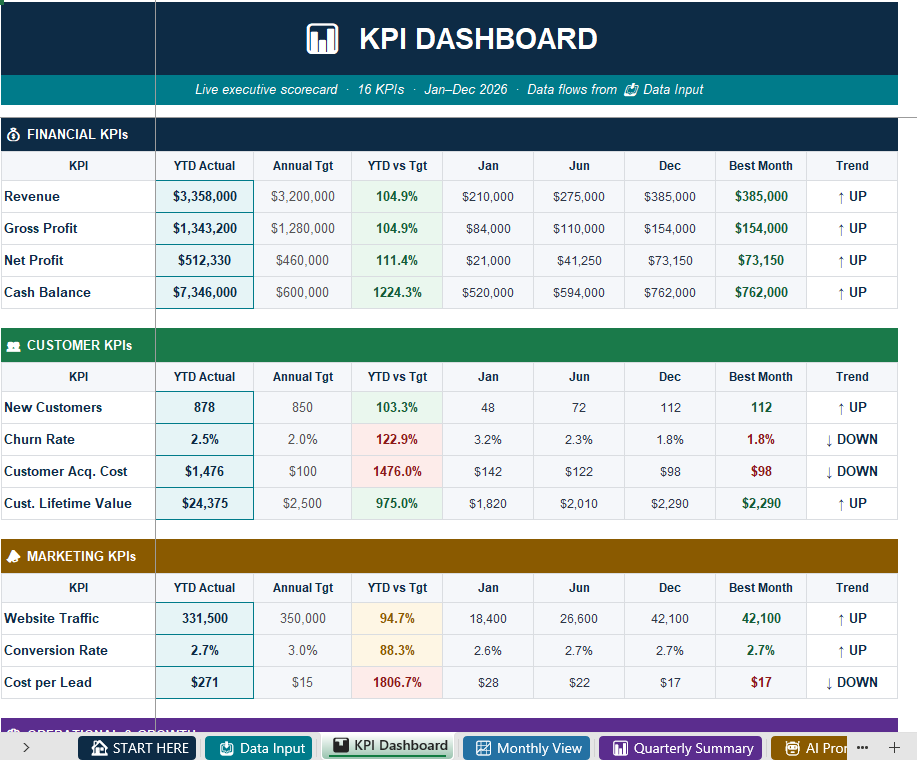Click the sheet tab scroll arrow

[x=26, y=747]
